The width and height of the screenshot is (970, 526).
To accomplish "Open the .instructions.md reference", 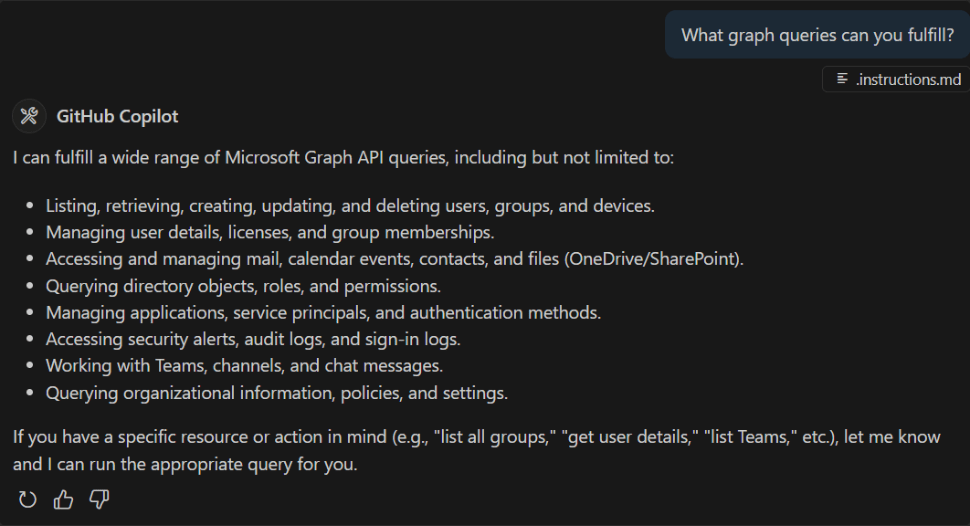I will click(x=907, y=79).
